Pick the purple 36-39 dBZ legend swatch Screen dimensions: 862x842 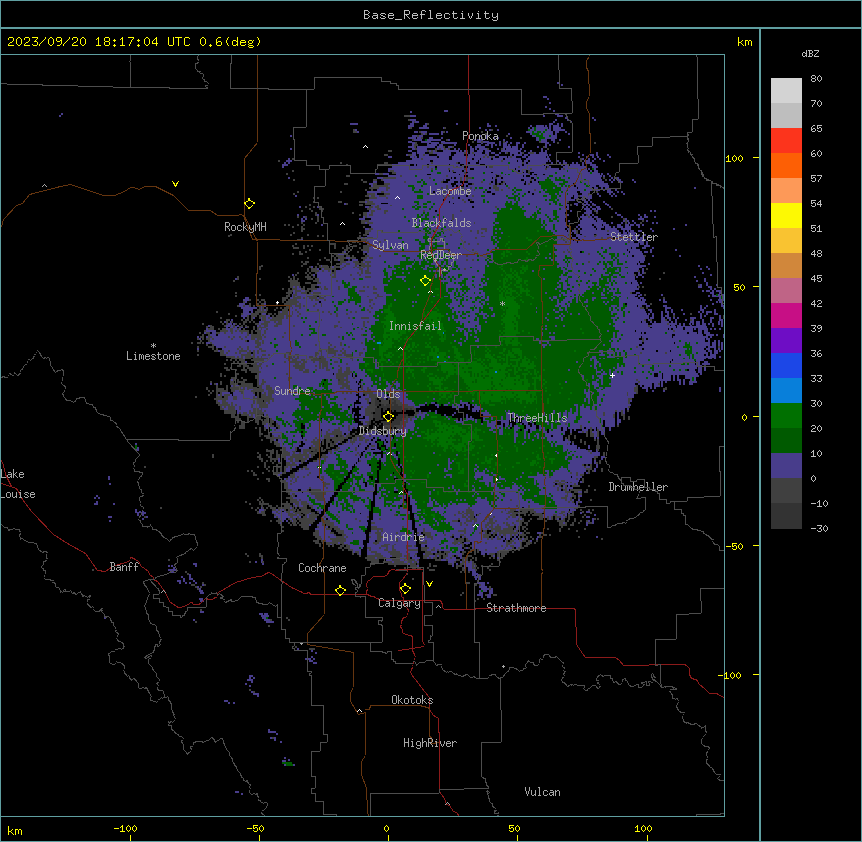[786, 341]
